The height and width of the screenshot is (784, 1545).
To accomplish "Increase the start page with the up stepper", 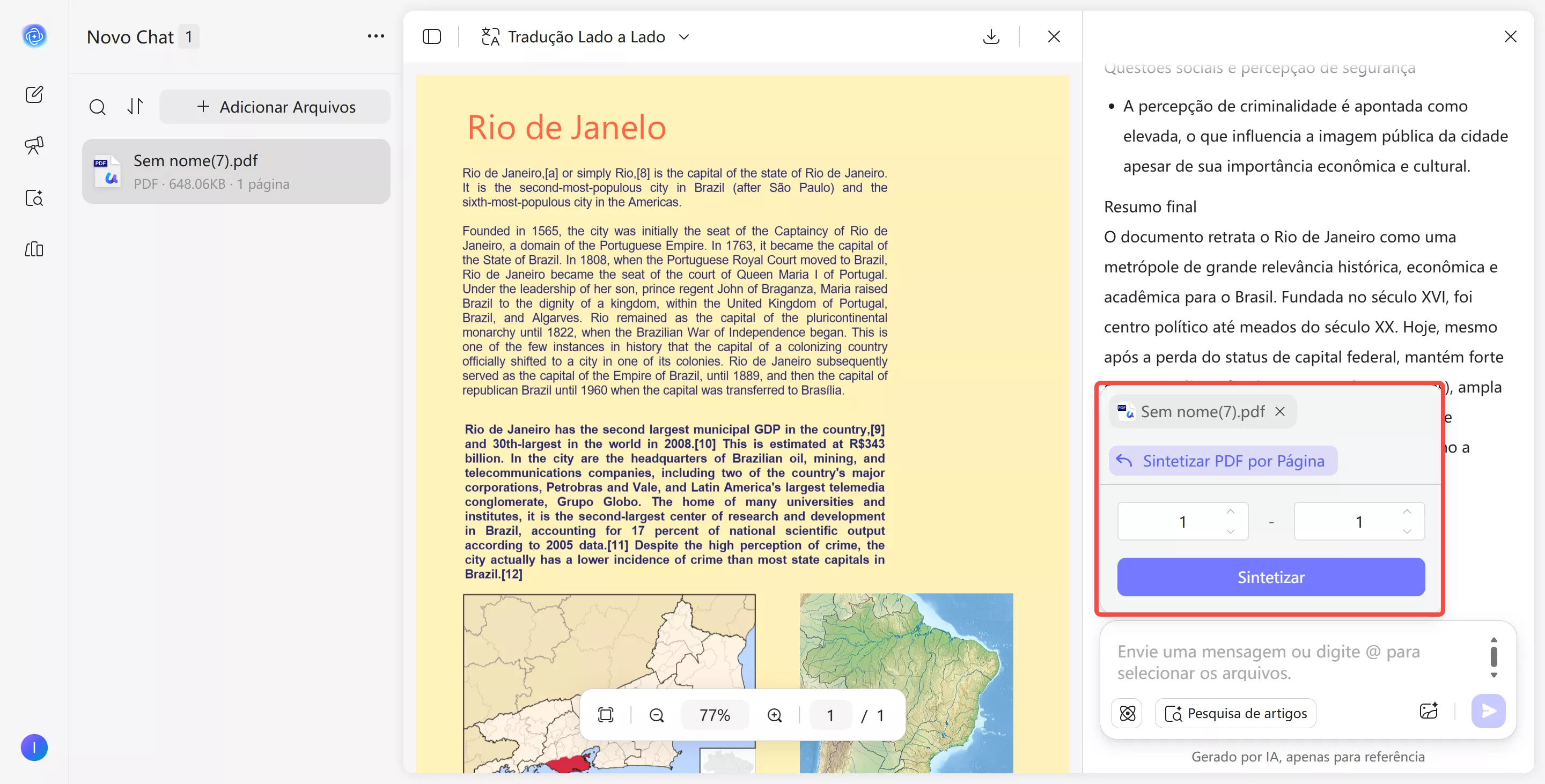I will tap(1230, 511).
